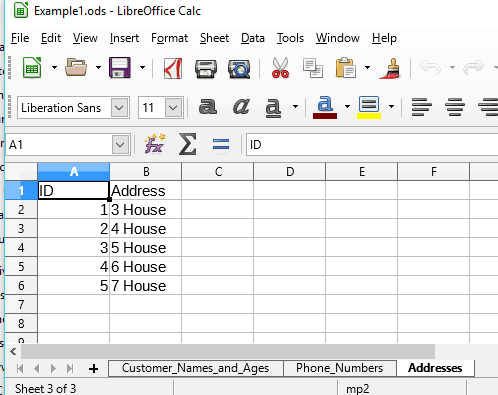Open the Format menu
The width and height of the screenshot is (498, 395).
pos(169,38)
